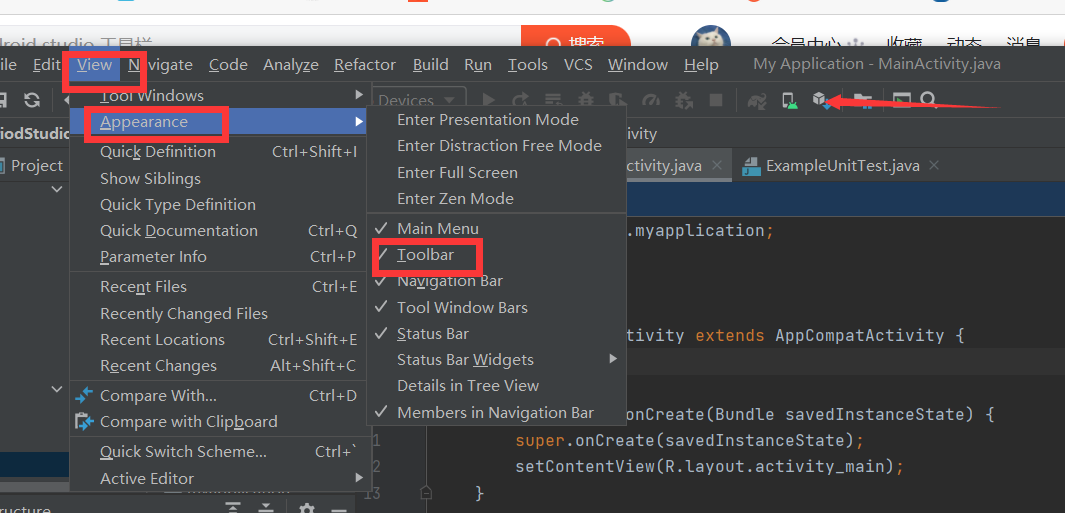Open the View menu

[94, 65]
